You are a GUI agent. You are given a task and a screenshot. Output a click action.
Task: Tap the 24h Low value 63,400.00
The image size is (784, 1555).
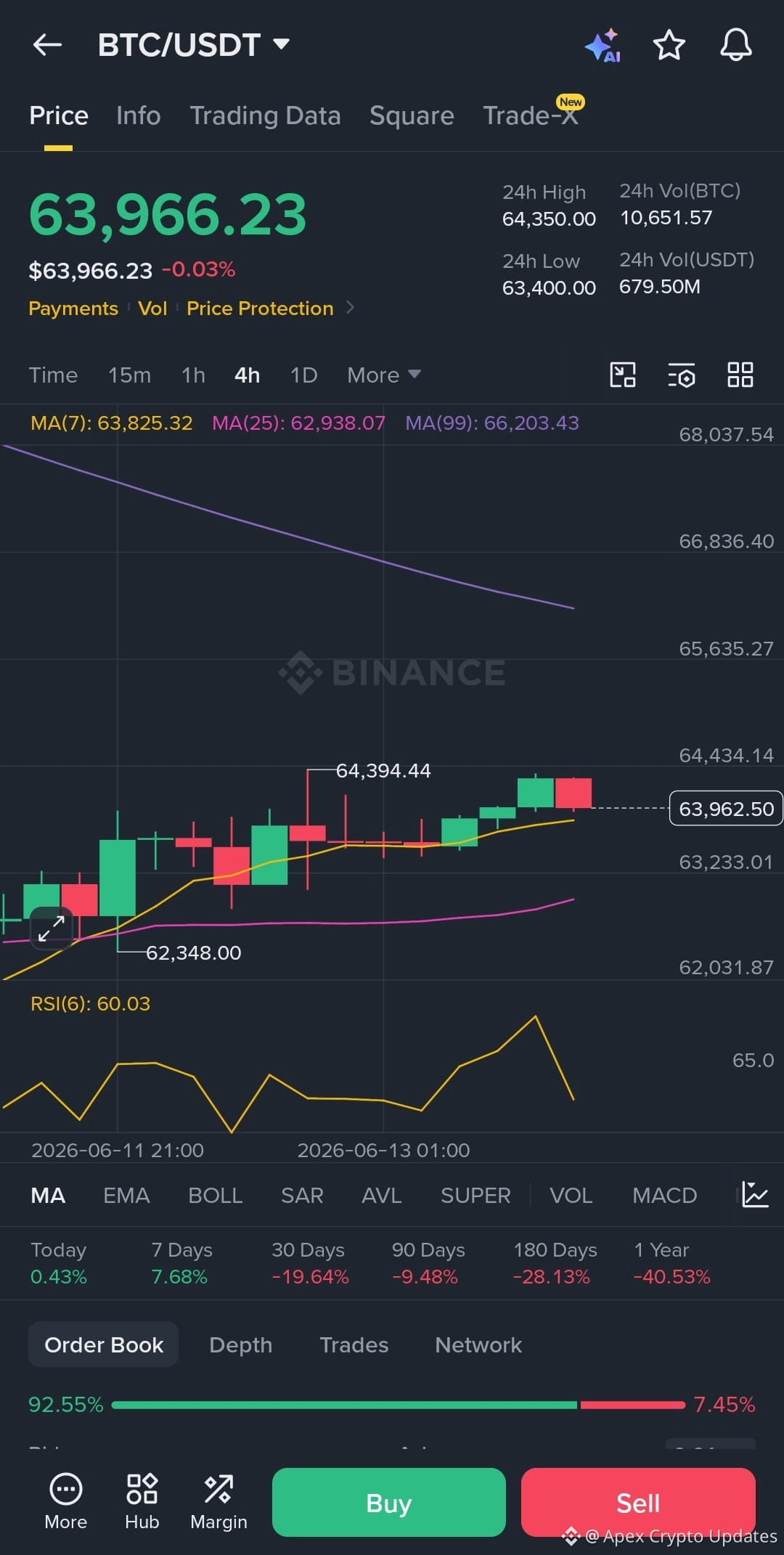pyautogui.click(x=549, y=287)
